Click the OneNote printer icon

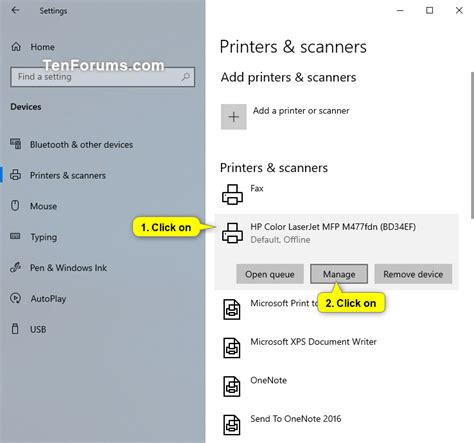coord(232,386)
